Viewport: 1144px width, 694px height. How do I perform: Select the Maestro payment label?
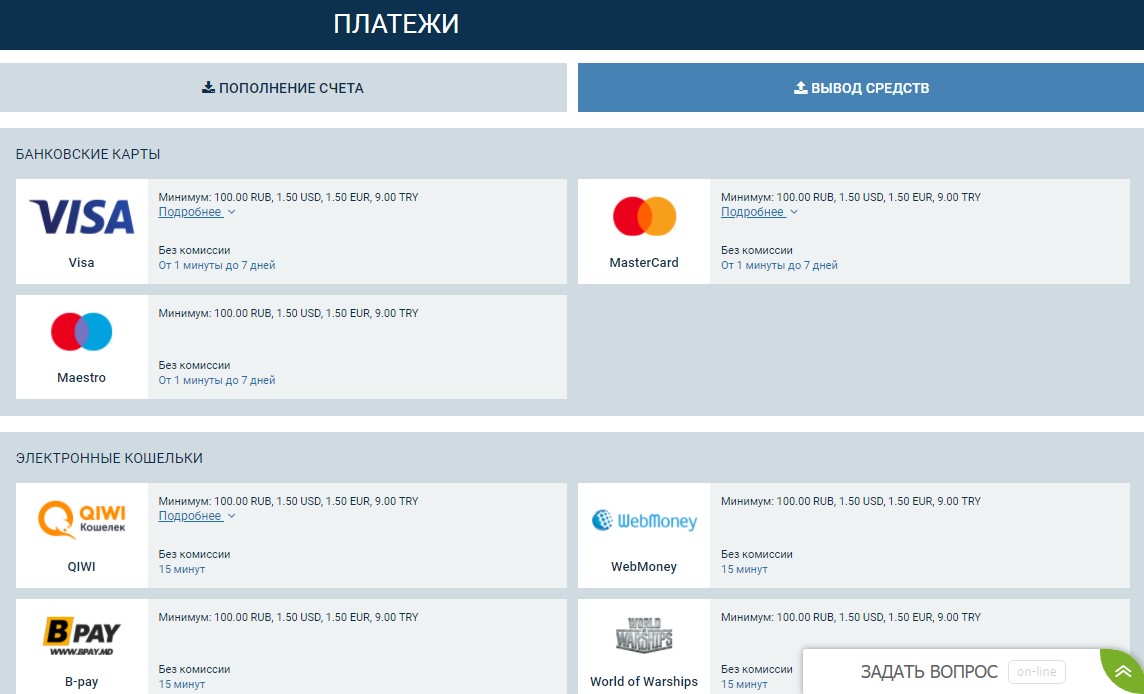point(82,378)
